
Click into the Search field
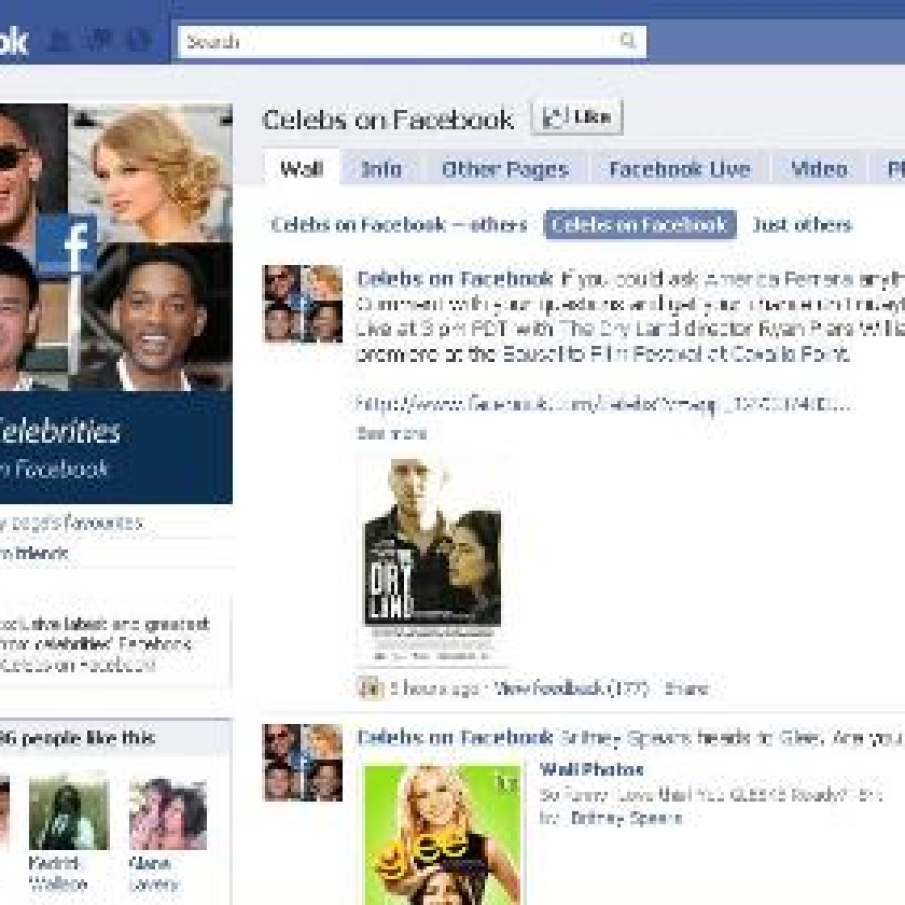click(x=412, y=42)
